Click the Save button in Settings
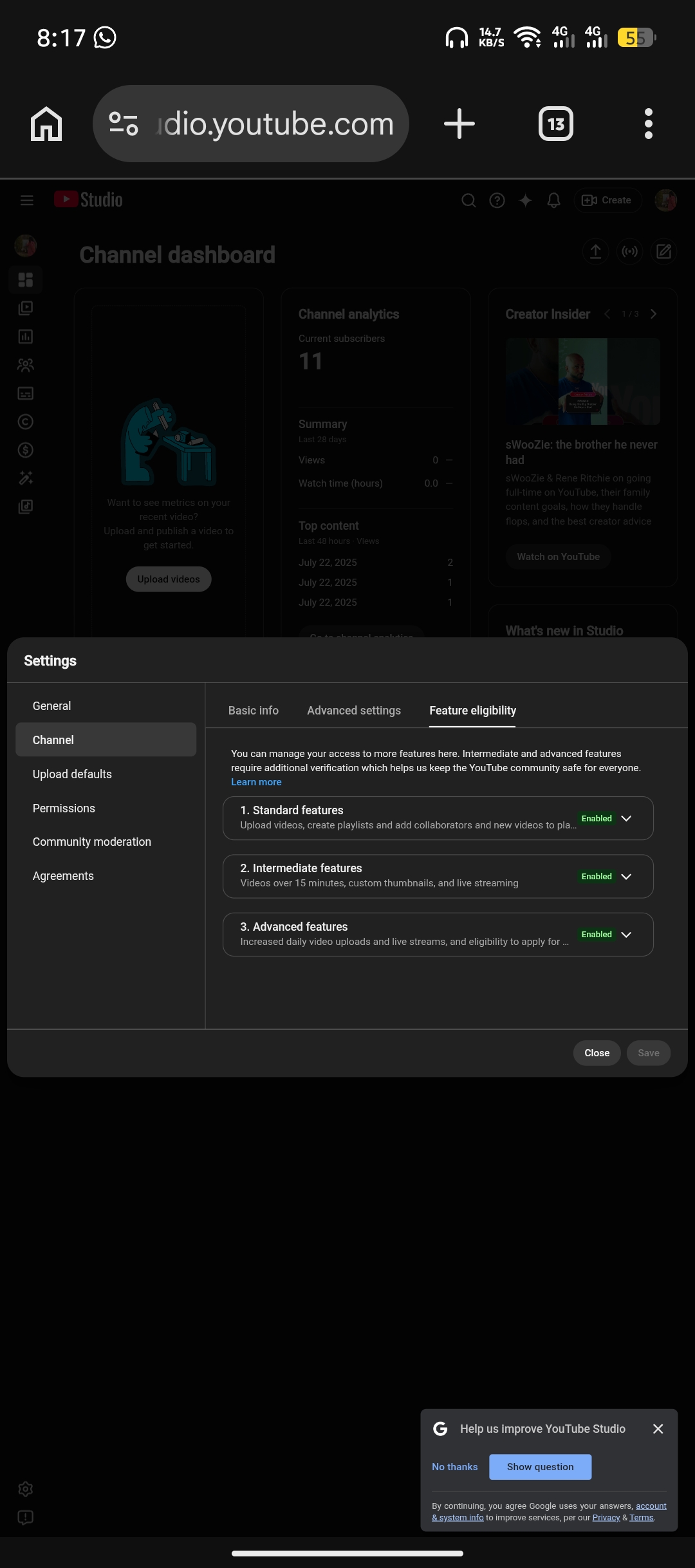The image size is (695, 1568). (x=649, y=1053)
